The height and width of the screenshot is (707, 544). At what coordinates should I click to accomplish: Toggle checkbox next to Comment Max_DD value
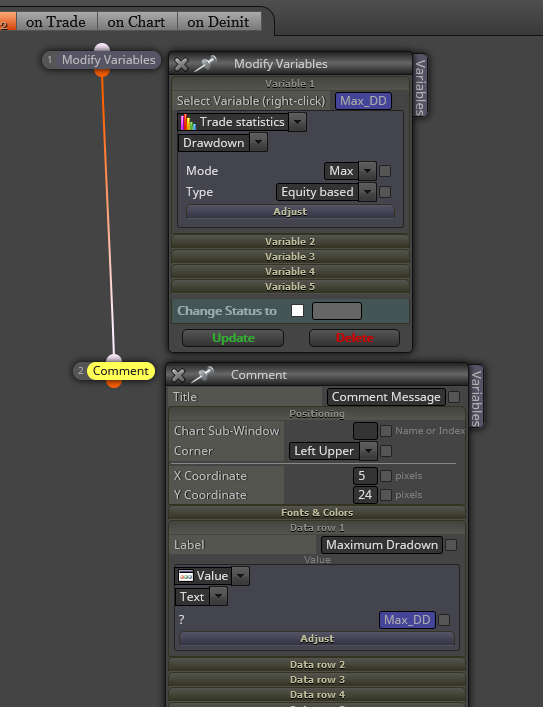(444, 620)
